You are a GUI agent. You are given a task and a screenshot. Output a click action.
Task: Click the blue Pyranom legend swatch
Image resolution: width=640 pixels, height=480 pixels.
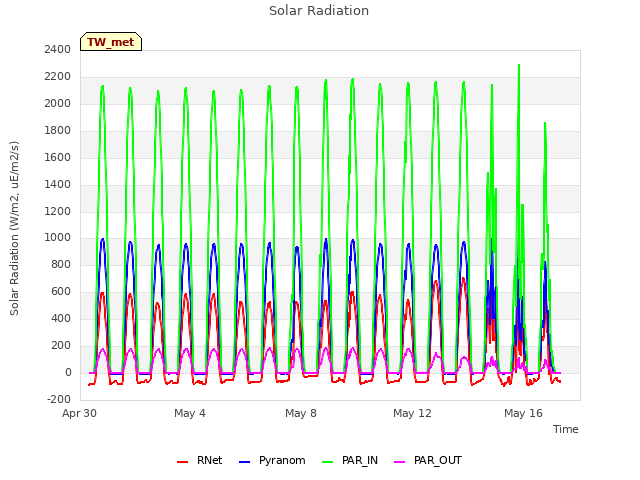coord(244,462)
